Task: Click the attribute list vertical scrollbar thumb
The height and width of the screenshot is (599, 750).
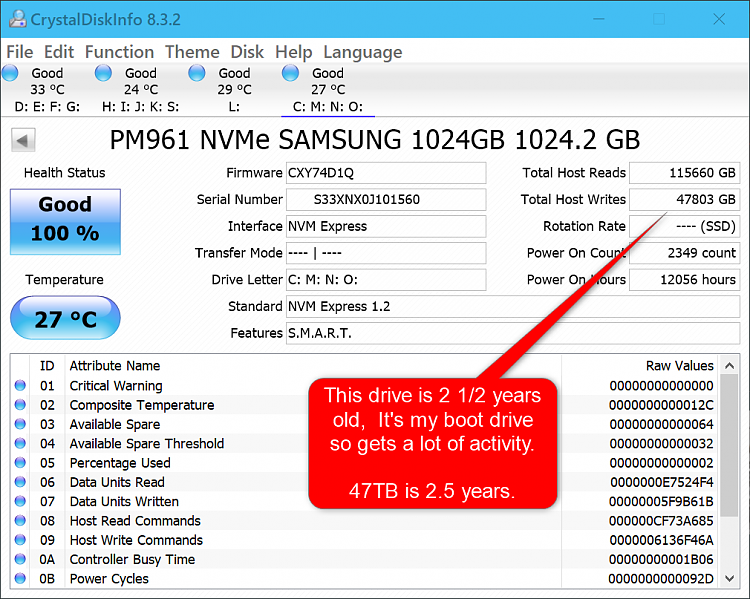Action: [x=729, y=446]
